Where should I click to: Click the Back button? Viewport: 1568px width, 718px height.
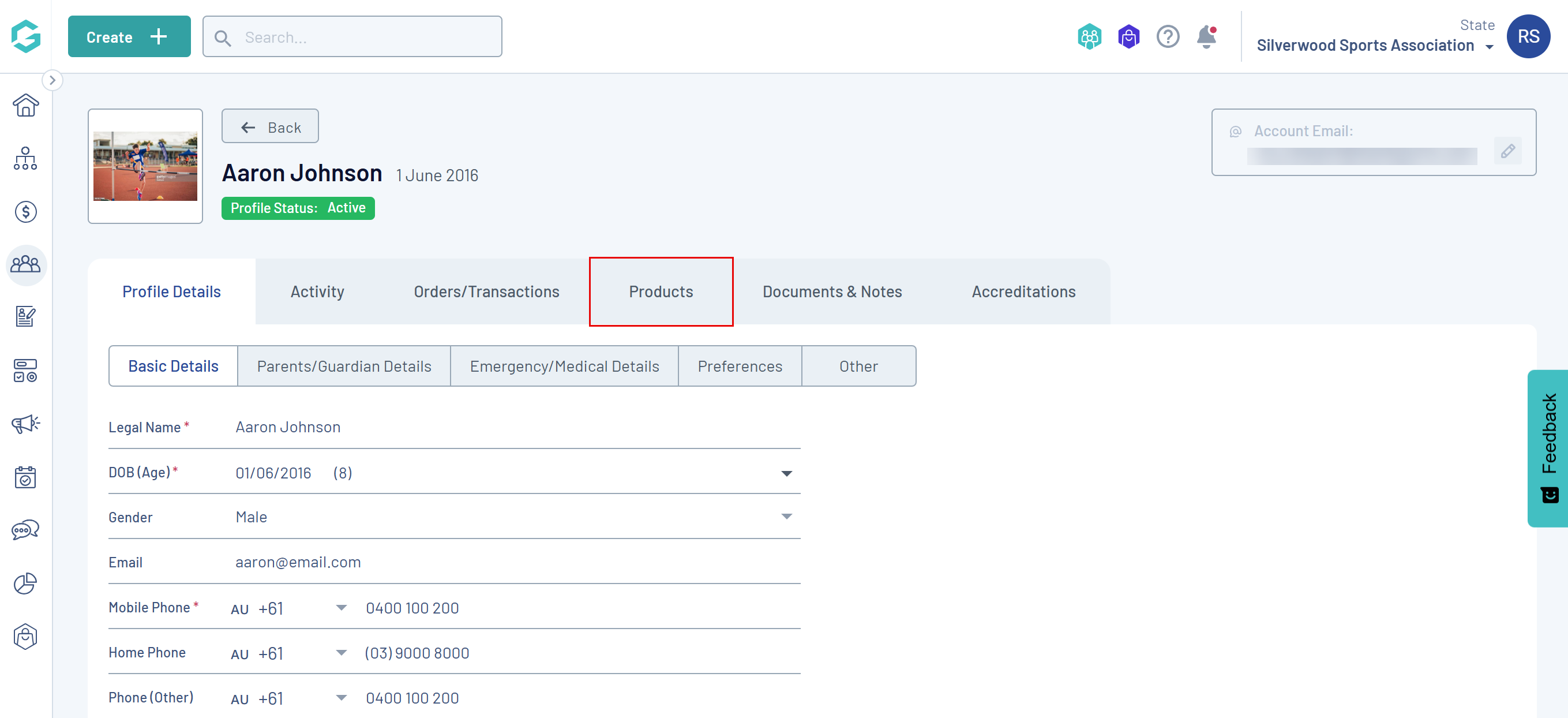[269, 126]
